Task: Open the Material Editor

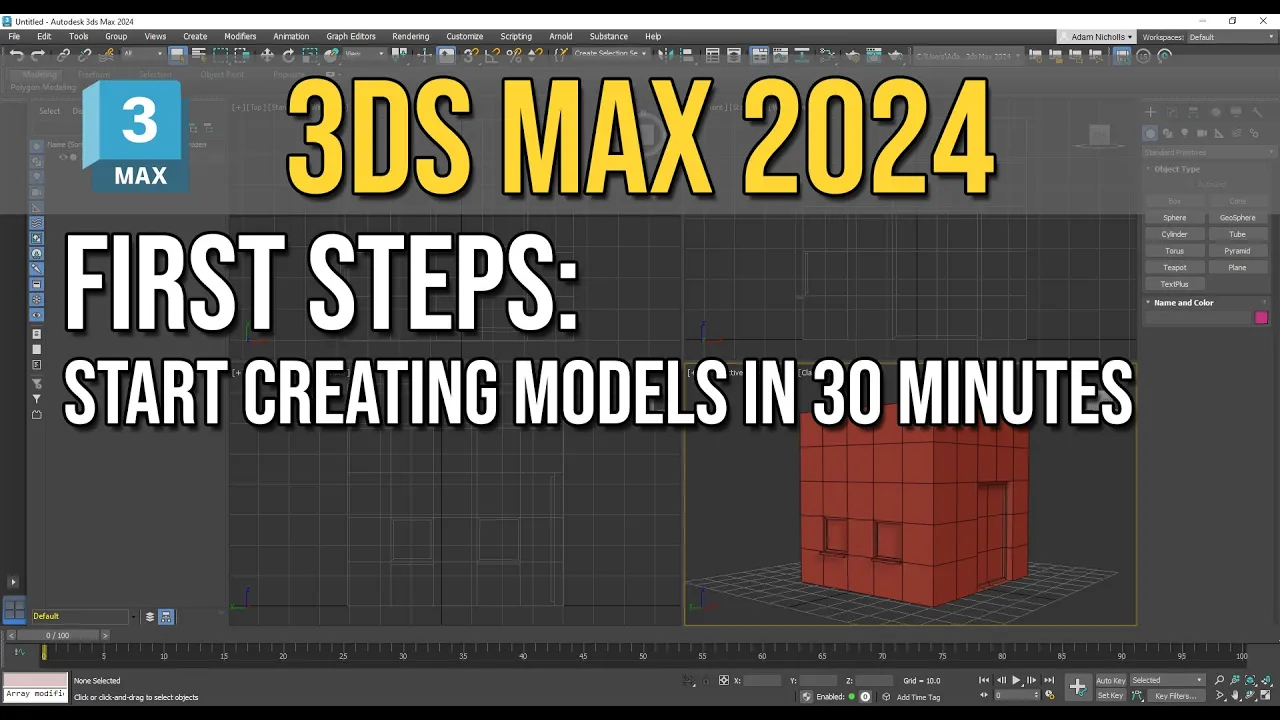Action: (829, 55)
